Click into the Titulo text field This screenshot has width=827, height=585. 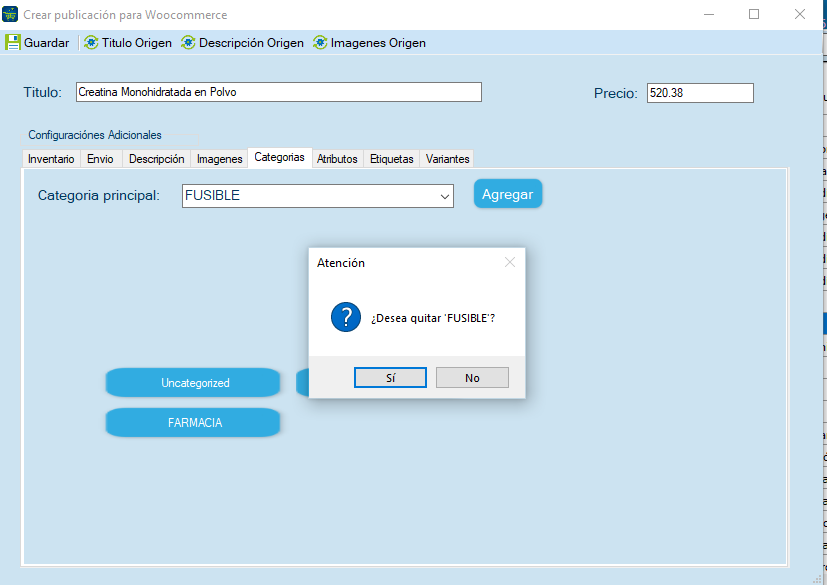[278, 92]
